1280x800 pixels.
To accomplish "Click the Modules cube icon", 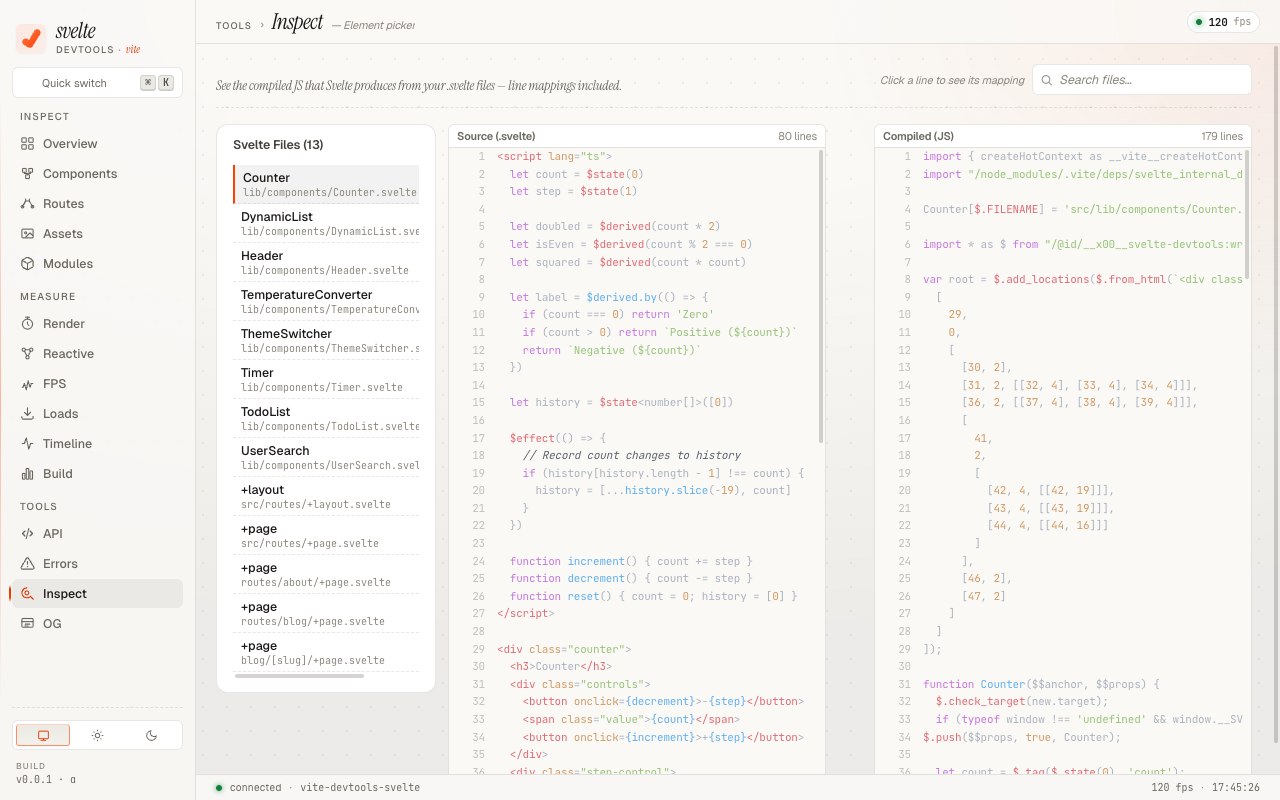I will click(28, 264).
